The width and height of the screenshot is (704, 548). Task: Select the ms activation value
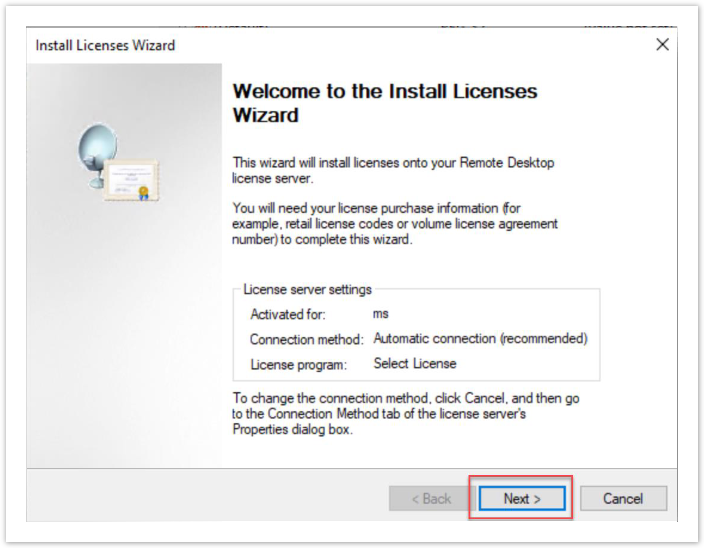pos(381,314)
